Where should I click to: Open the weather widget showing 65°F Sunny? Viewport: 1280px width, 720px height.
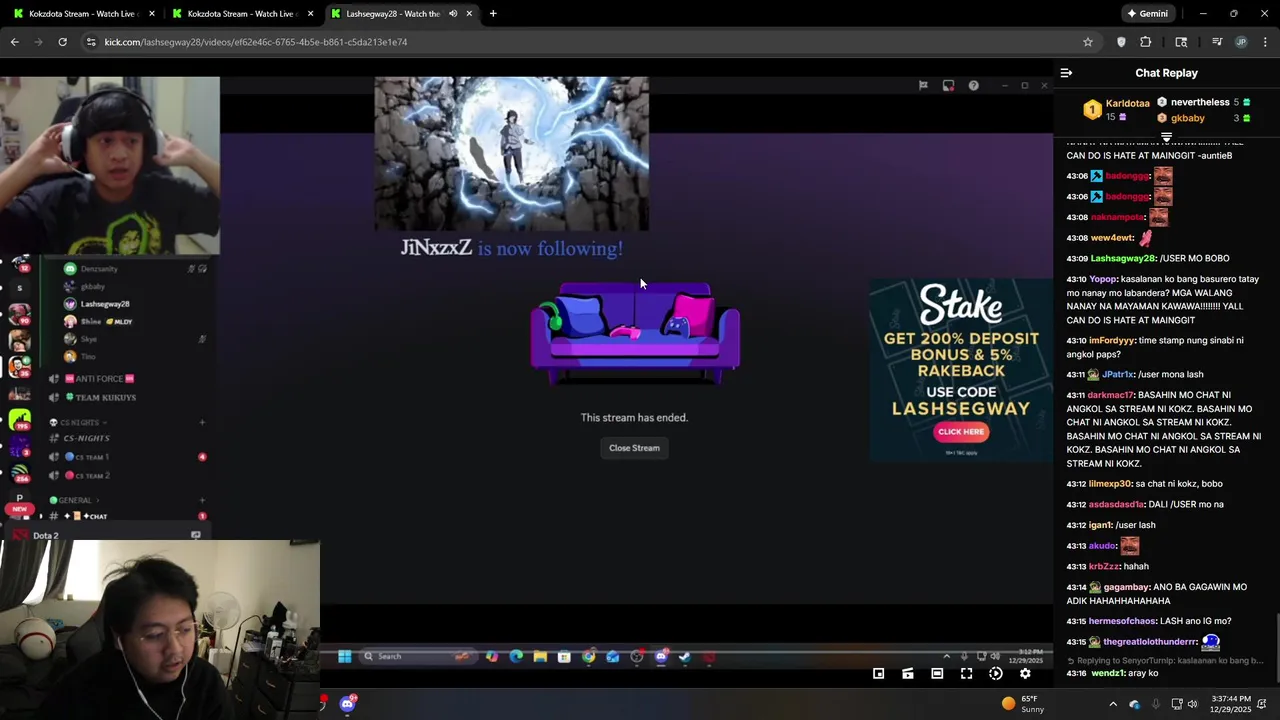click(1022, 704)
